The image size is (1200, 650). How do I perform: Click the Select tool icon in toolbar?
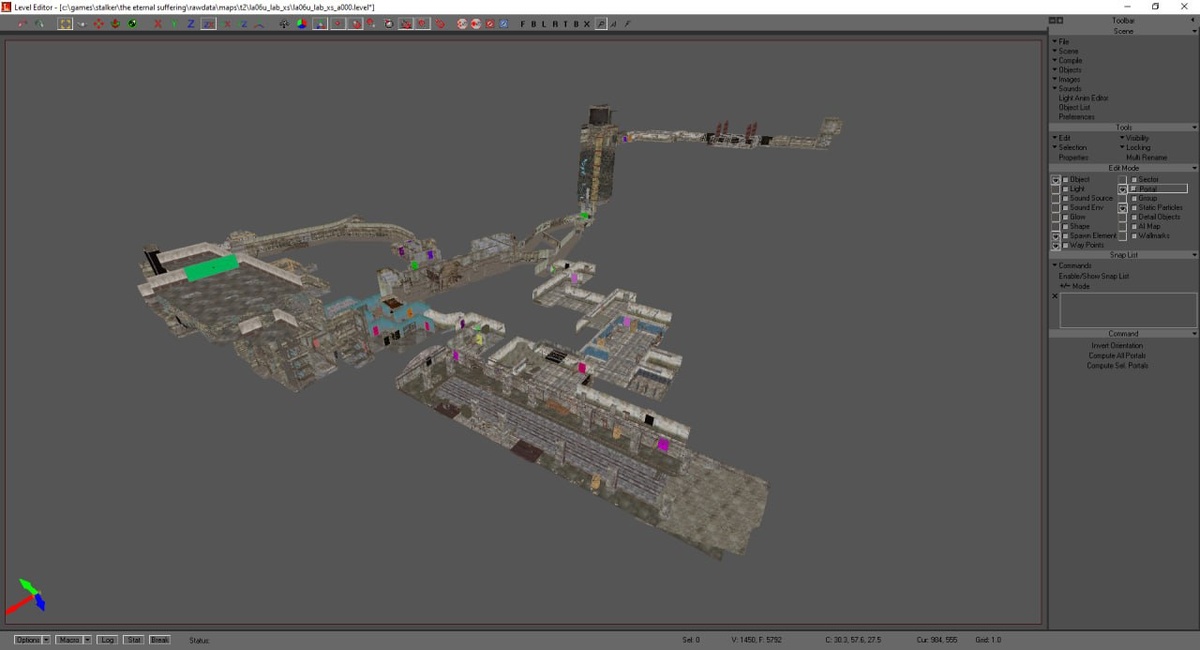coord(65,24)
